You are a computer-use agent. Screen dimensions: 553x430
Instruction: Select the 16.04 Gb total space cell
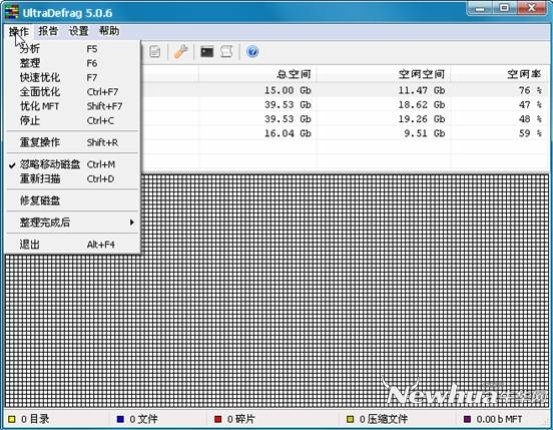288,133
